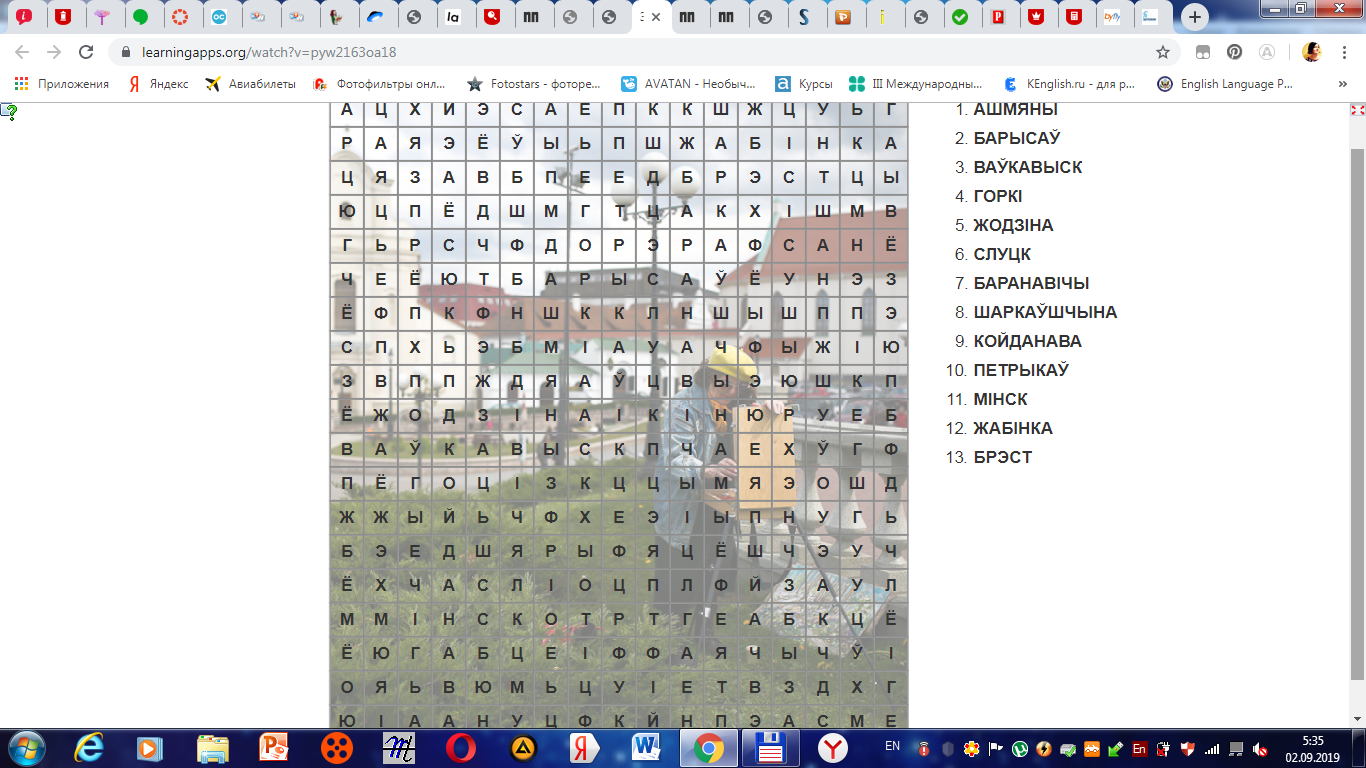
Task: Select letter Ж starting ЖОДЗІНА in grid
Action: pyautogui.click(x=380, y=414)
